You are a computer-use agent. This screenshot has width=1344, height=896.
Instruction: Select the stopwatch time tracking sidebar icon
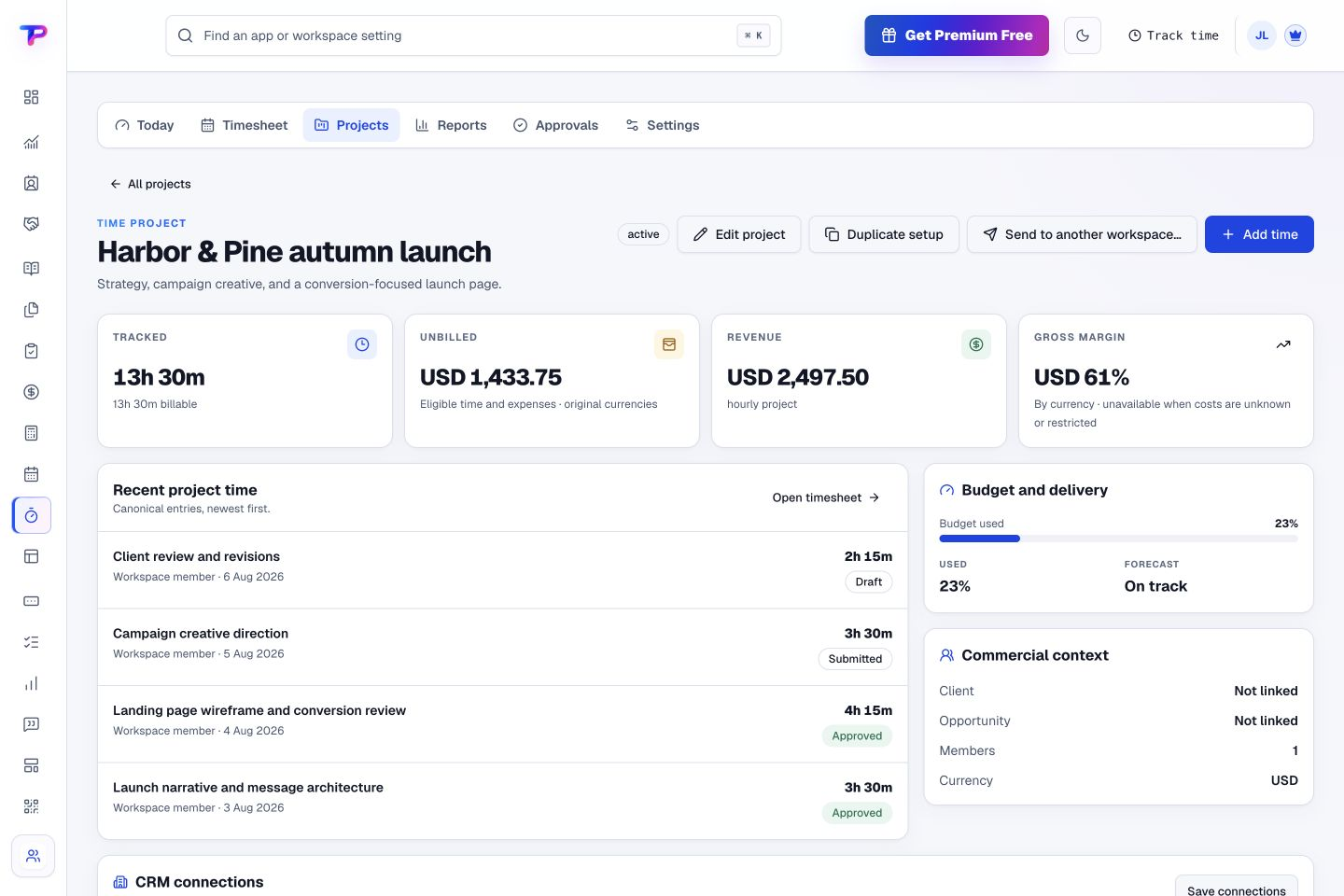pos(32,515)
